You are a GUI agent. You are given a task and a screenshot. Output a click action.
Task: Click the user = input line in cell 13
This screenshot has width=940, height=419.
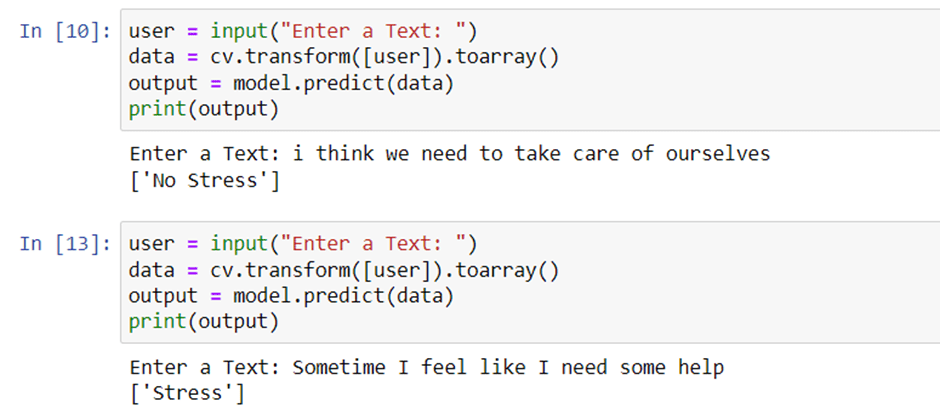pyautogui.click(x=303, y=244)
